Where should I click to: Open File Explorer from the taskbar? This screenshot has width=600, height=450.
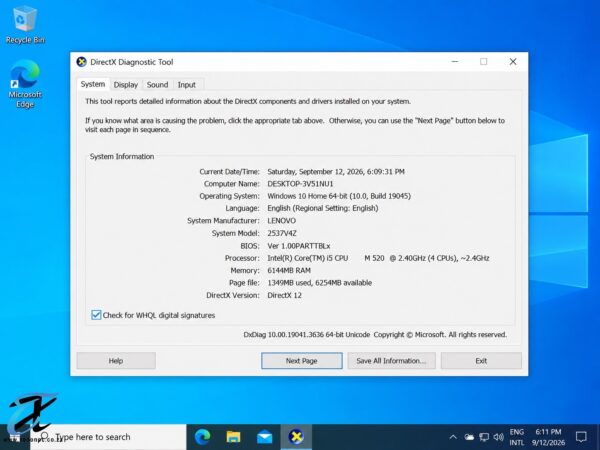(x=233, y=437)
